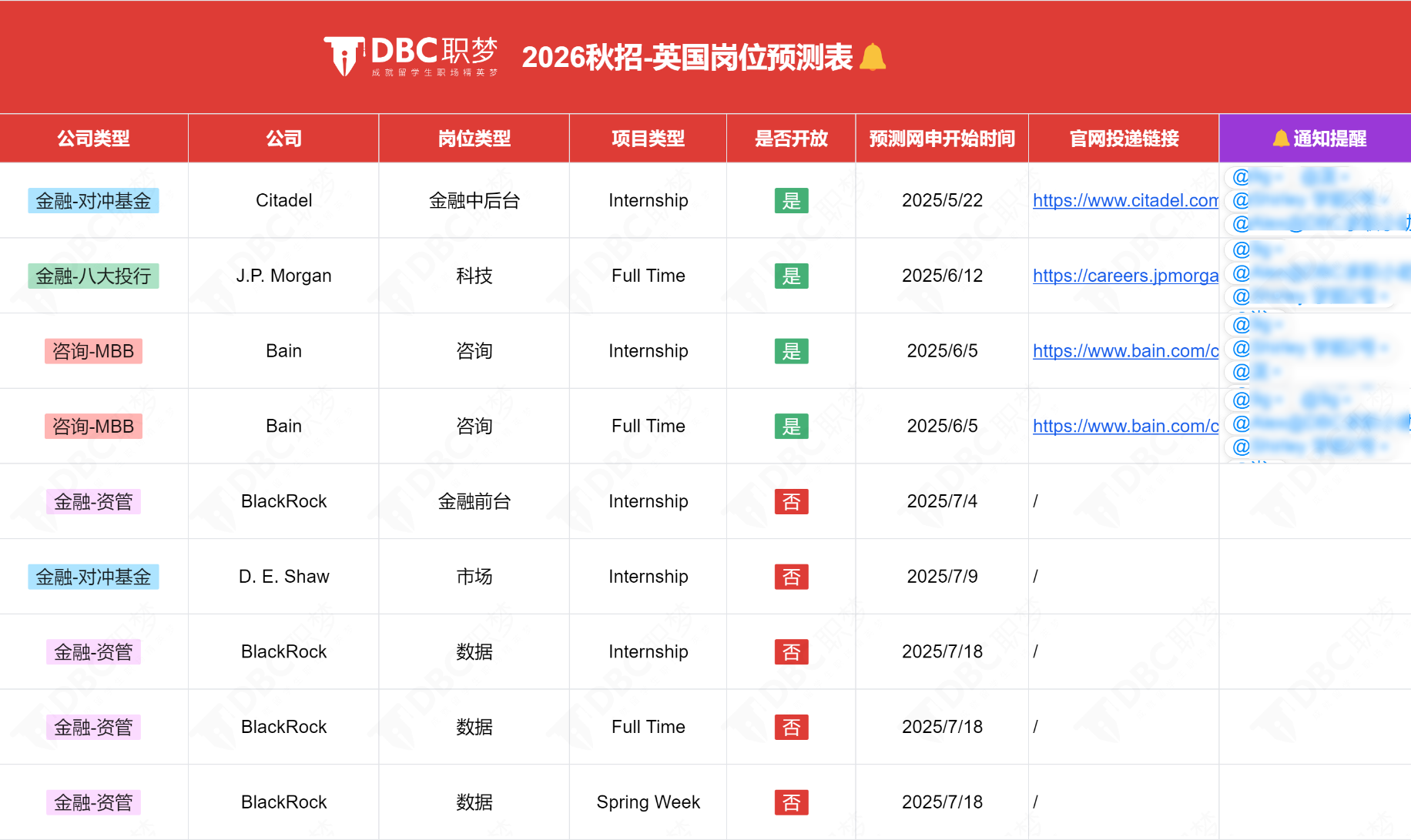Select the 岗位类型 column header

point(474,139)
